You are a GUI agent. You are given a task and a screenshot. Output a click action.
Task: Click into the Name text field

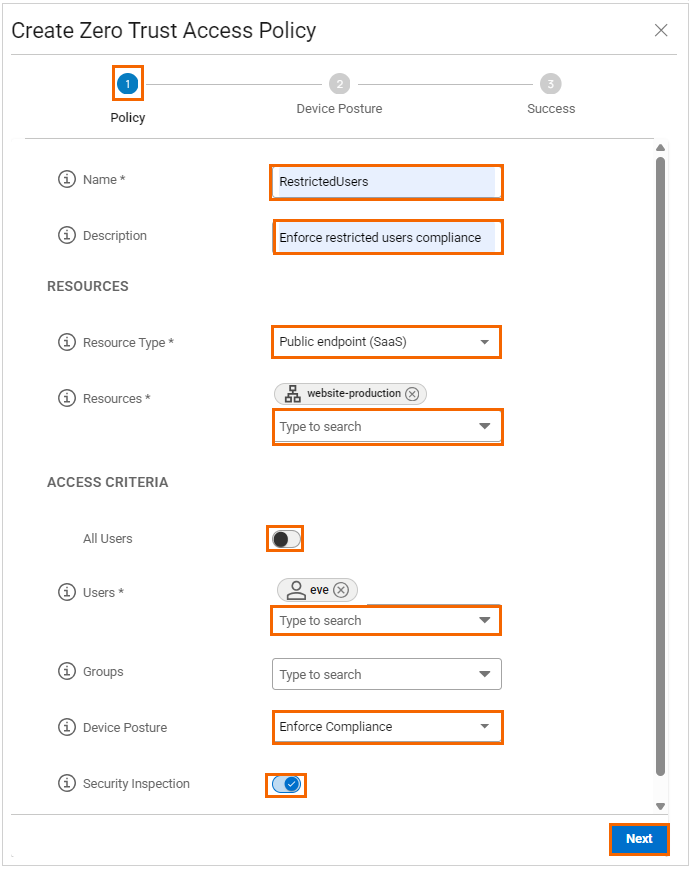pyautogui.click(x=386, y=182)
